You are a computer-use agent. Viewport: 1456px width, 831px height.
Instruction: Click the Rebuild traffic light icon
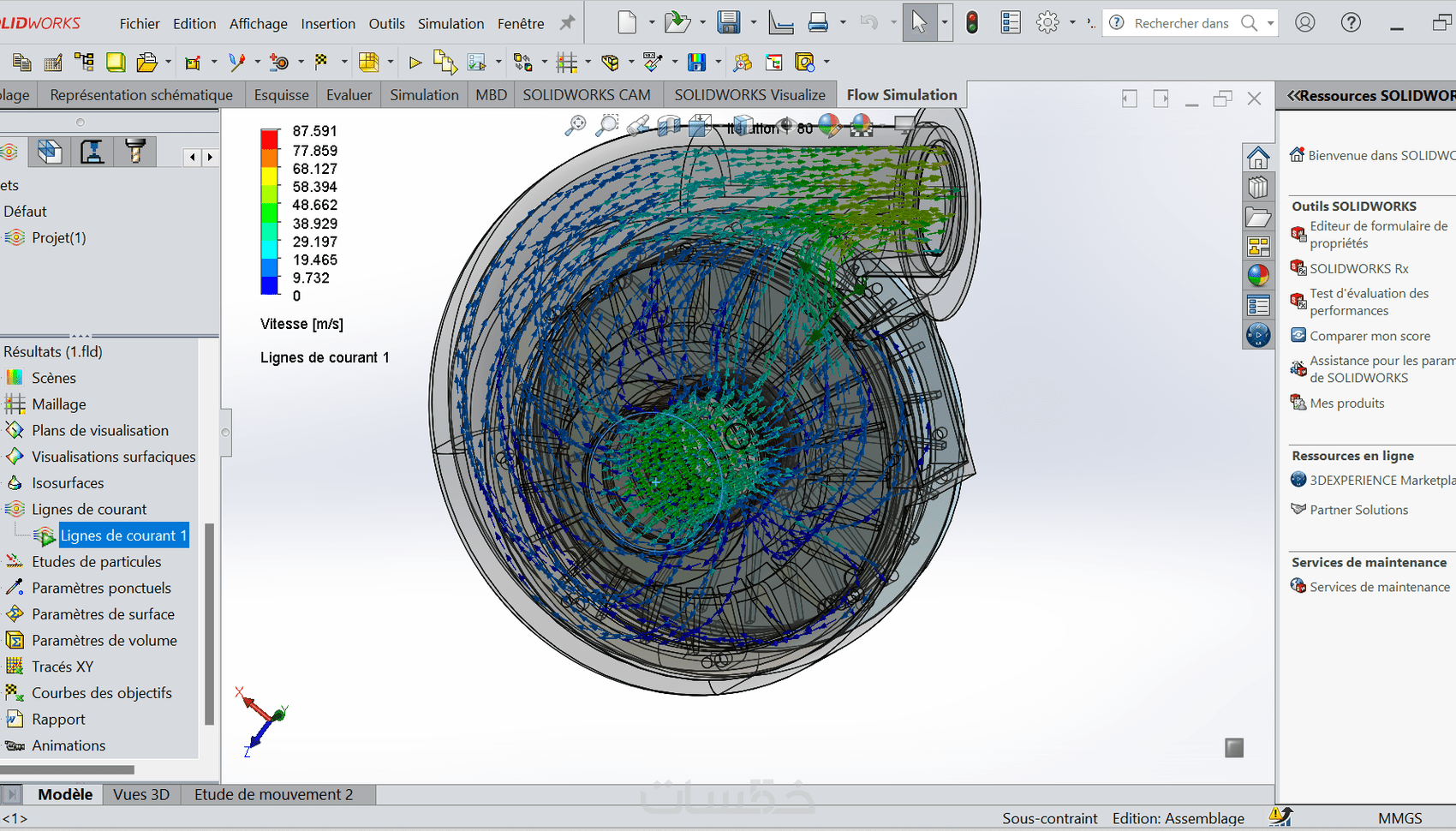click(x=972, y=23)
